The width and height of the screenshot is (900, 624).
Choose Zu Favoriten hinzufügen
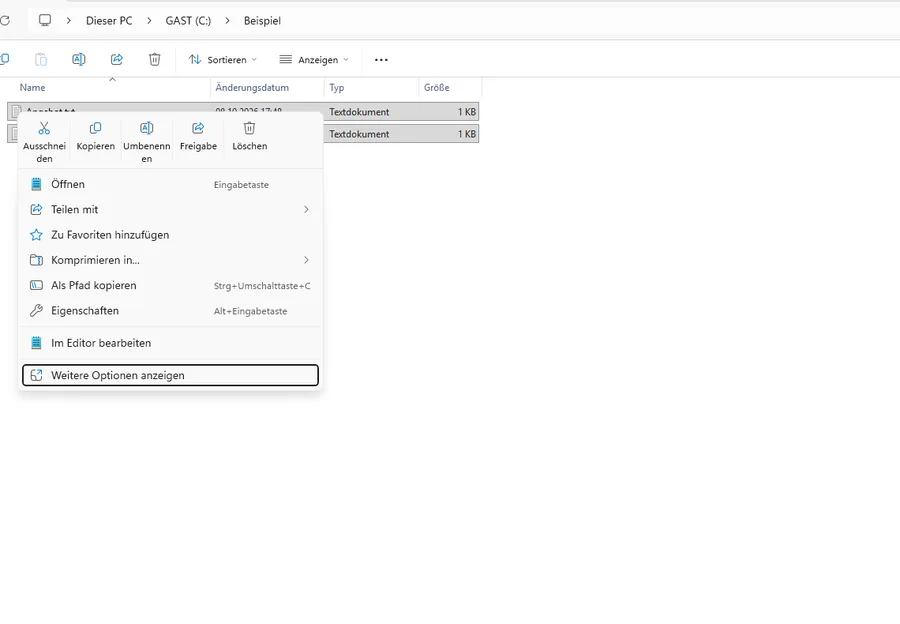click(x=170, y=235)
